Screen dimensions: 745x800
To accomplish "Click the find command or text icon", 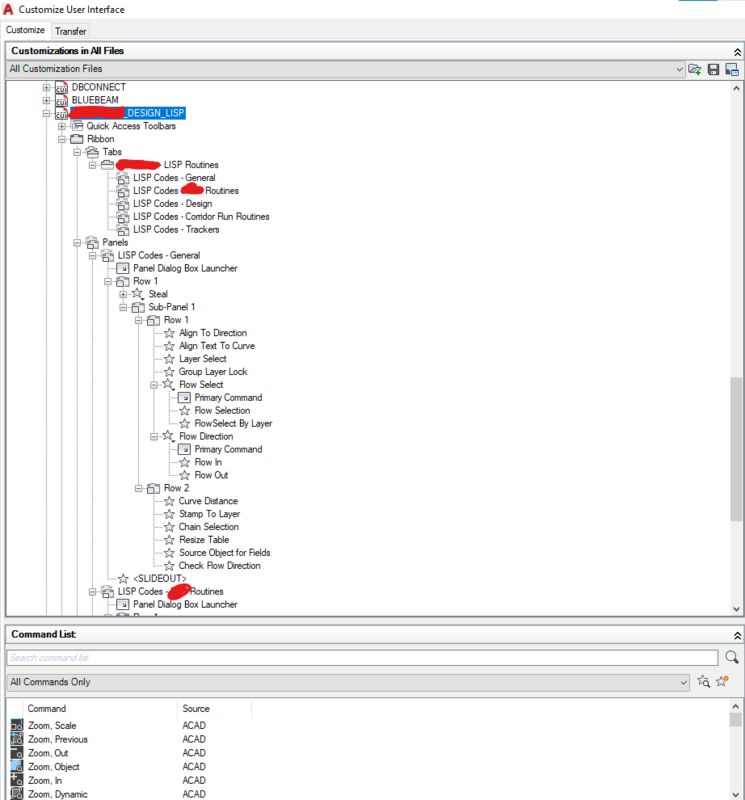I will [x=703, y=681].
